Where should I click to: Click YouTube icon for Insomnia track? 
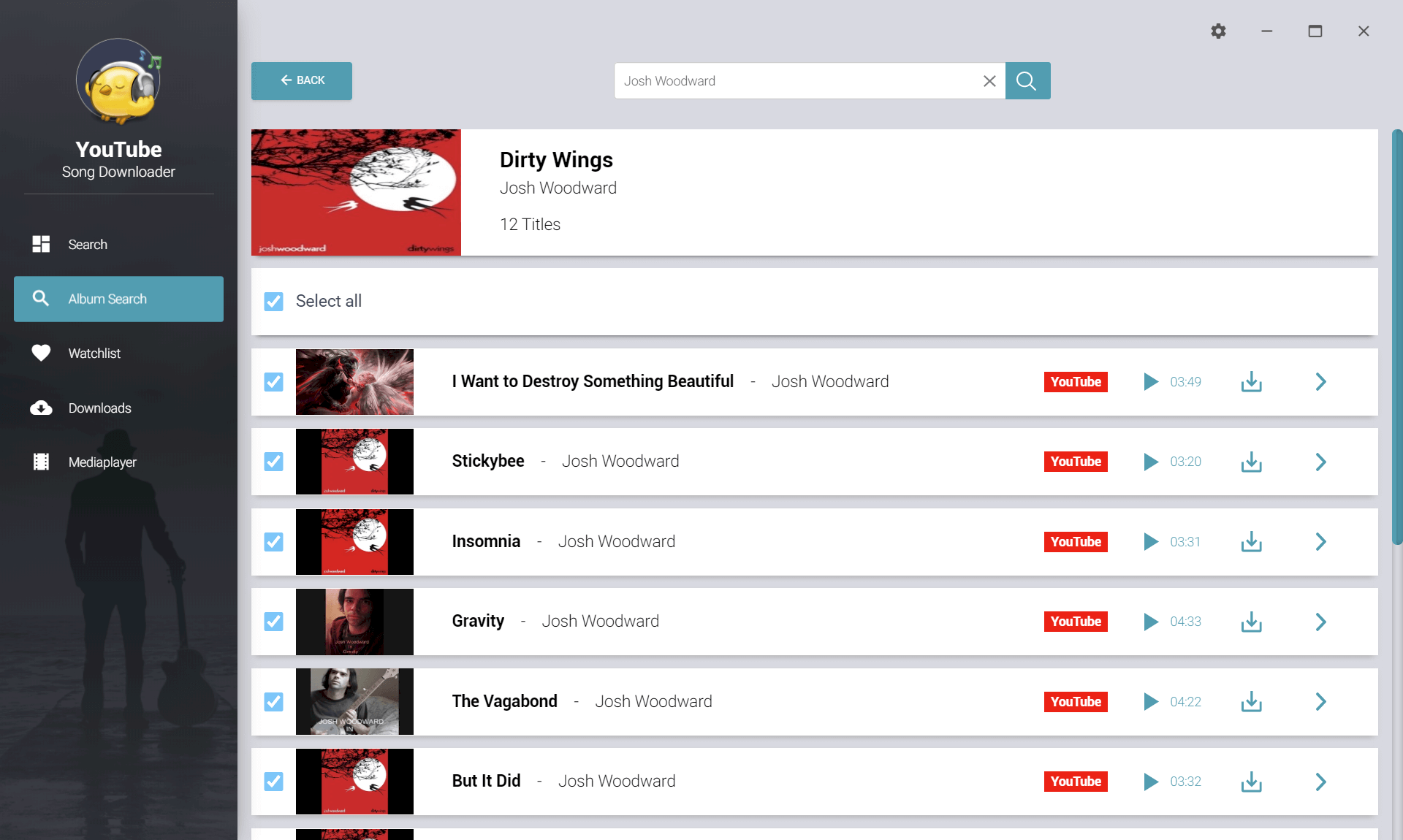click(x=1074, y=541)
